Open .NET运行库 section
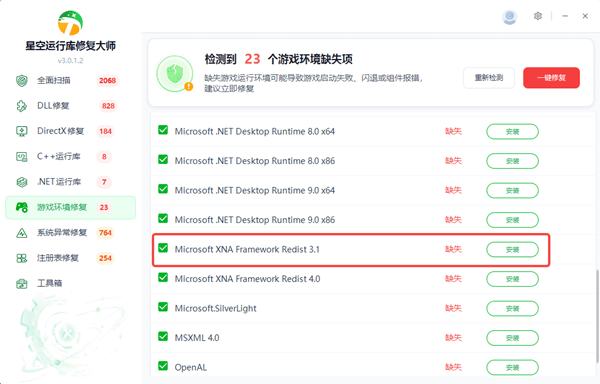This screenshot has width=600, height=384. click(70, 182)
